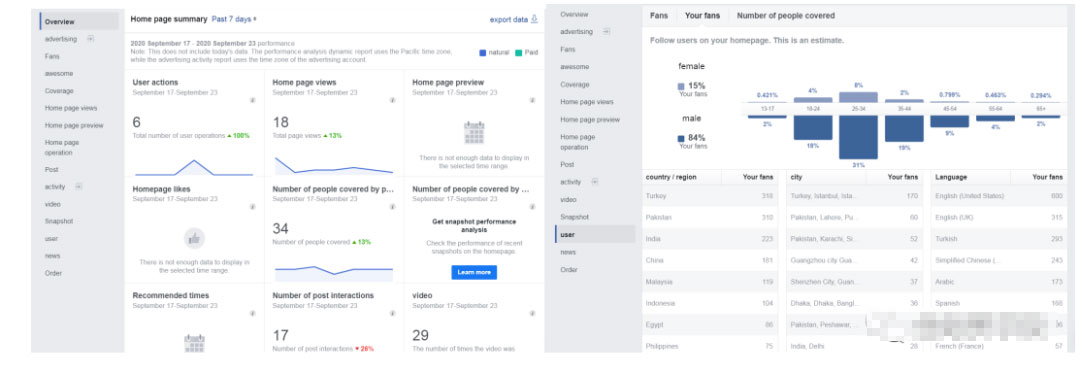Open Coverage in the Your fans window sidebar

tap(575, 84)
